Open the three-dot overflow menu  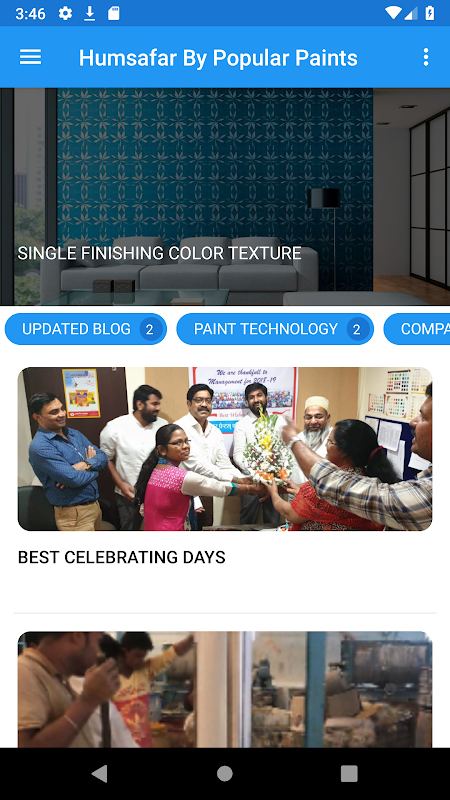(x=426, y=57)
